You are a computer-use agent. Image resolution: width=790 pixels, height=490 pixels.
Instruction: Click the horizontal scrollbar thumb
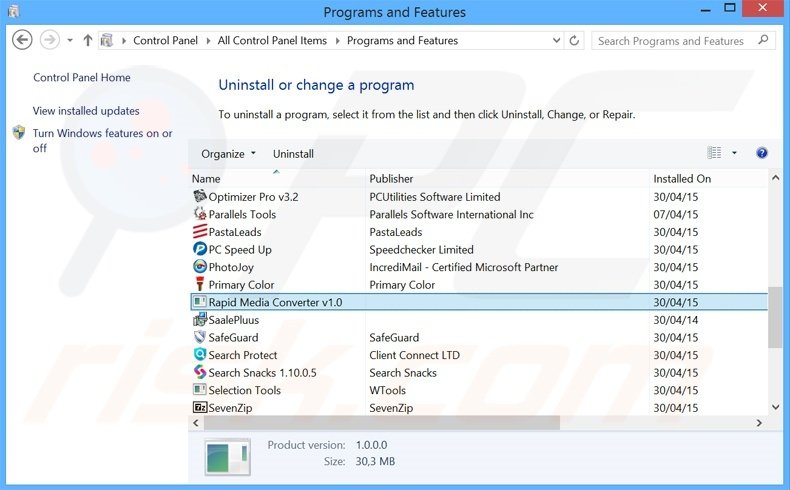coord(381,423)
